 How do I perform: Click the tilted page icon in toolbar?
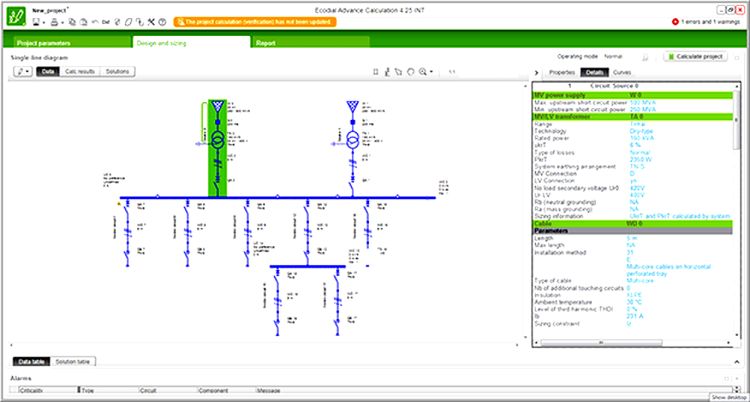coord(128,22)
